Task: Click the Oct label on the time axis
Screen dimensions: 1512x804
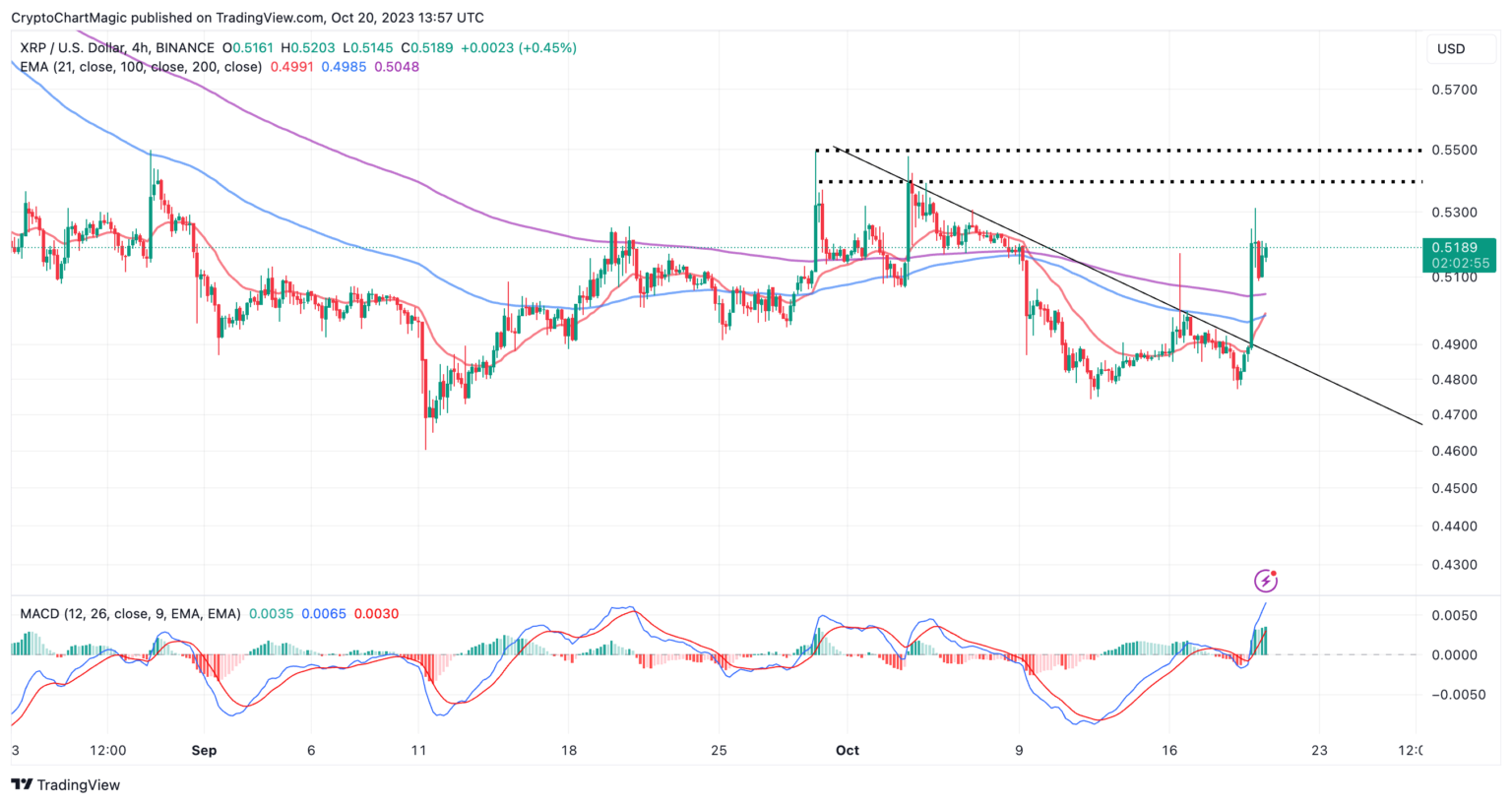Action: click(x=847, y=749)
